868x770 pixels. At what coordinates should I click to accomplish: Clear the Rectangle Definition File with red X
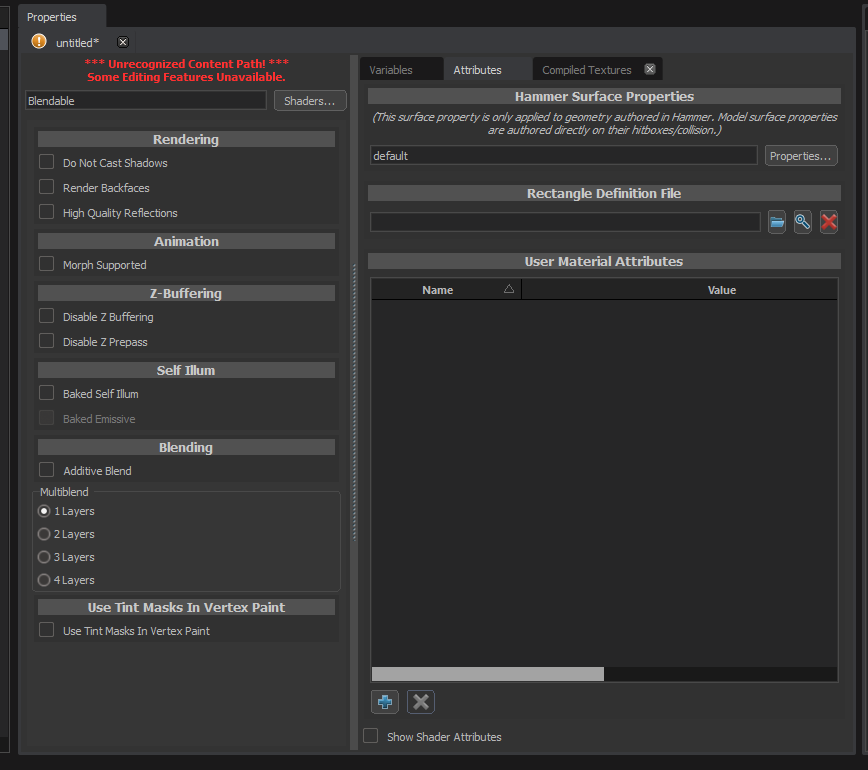(x=829, y=221)
